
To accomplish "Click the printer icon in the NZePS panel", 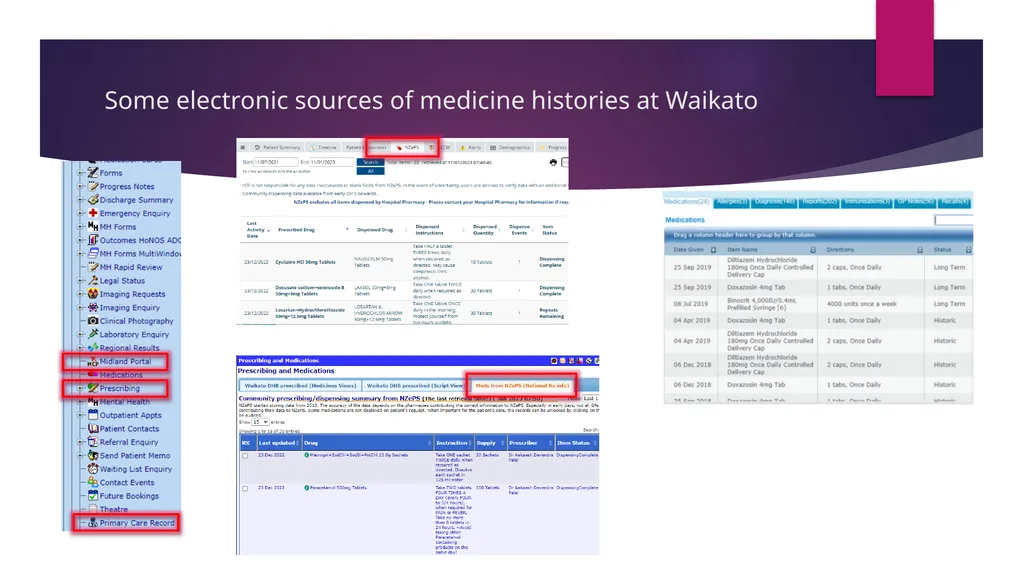I will point(553,162).
